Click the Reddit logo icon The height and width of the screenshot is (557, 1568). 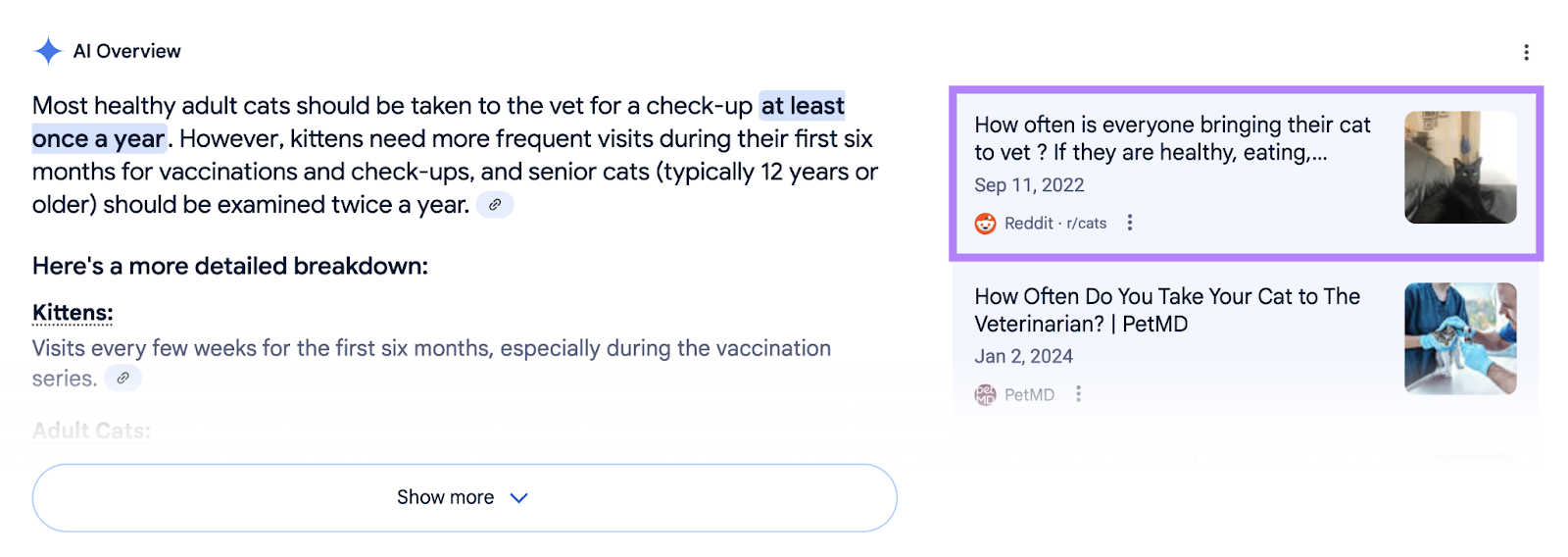(985, 224)
